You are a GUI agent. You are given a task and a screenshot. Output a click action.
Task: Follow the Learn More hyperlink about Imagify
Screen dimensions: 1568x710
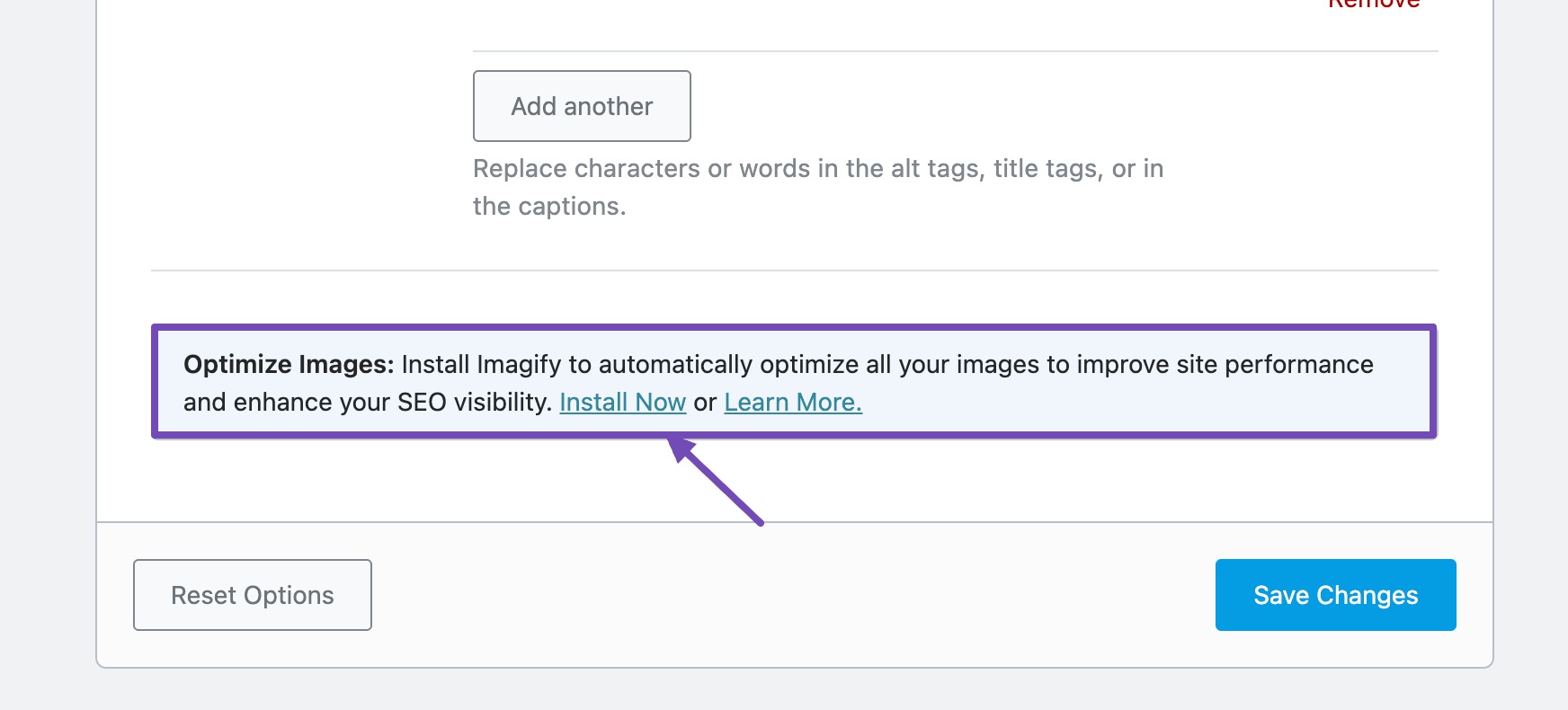tap(792, 402)
